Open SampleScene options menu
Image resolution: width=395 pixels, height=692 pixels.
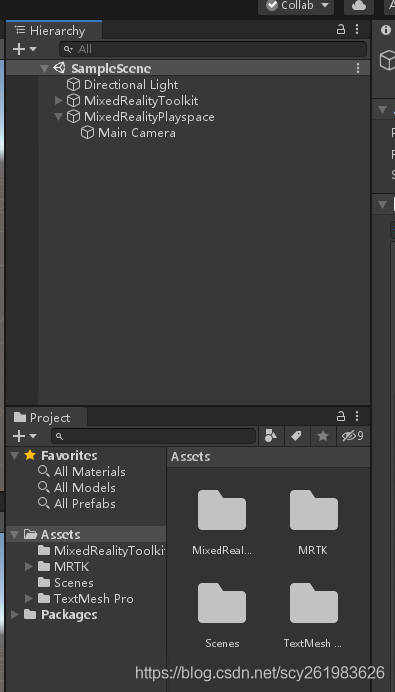tap(357, 68)
